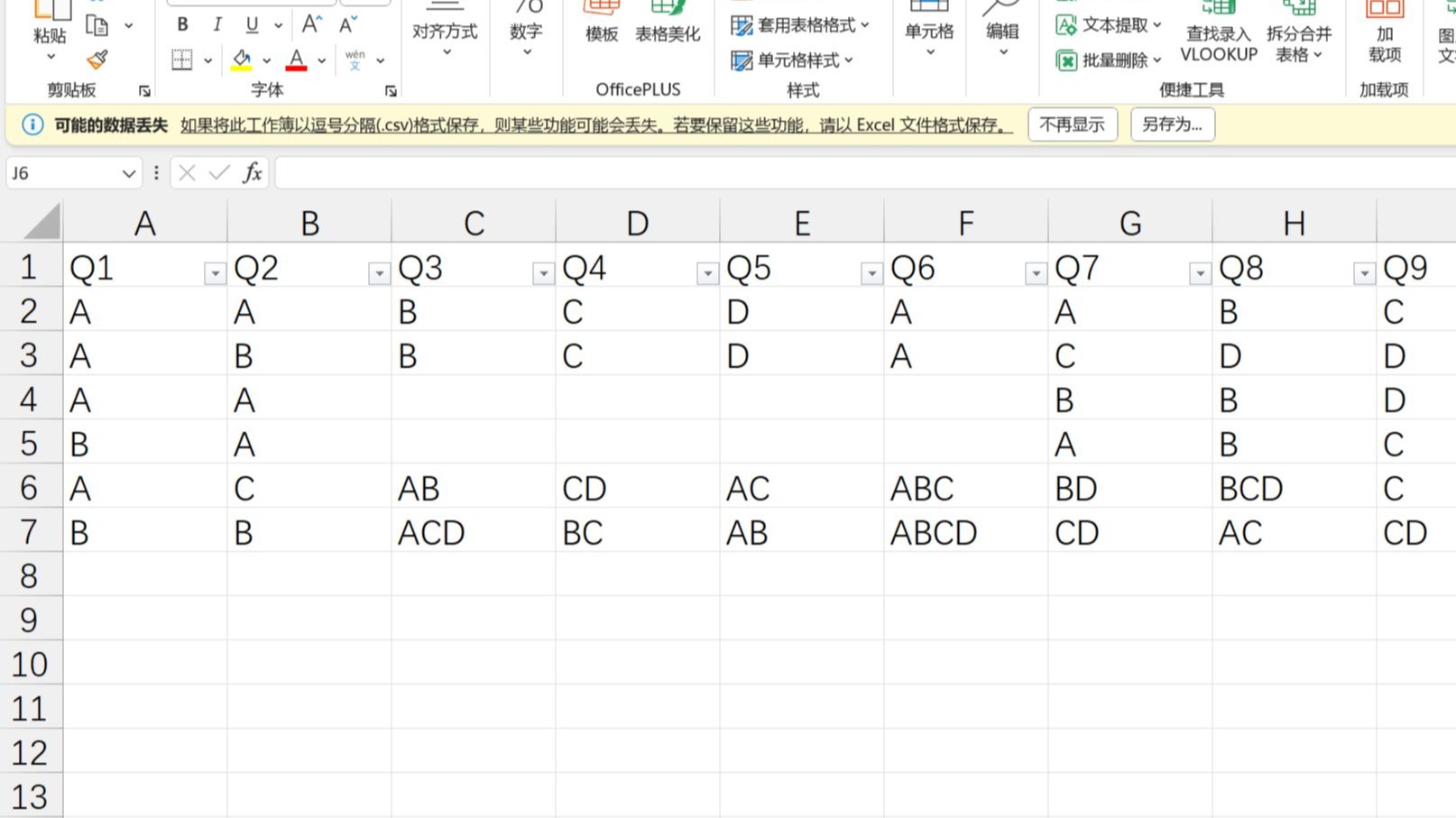
Task: Open clipboard group dialog launcher
Action: click(144, 91)
